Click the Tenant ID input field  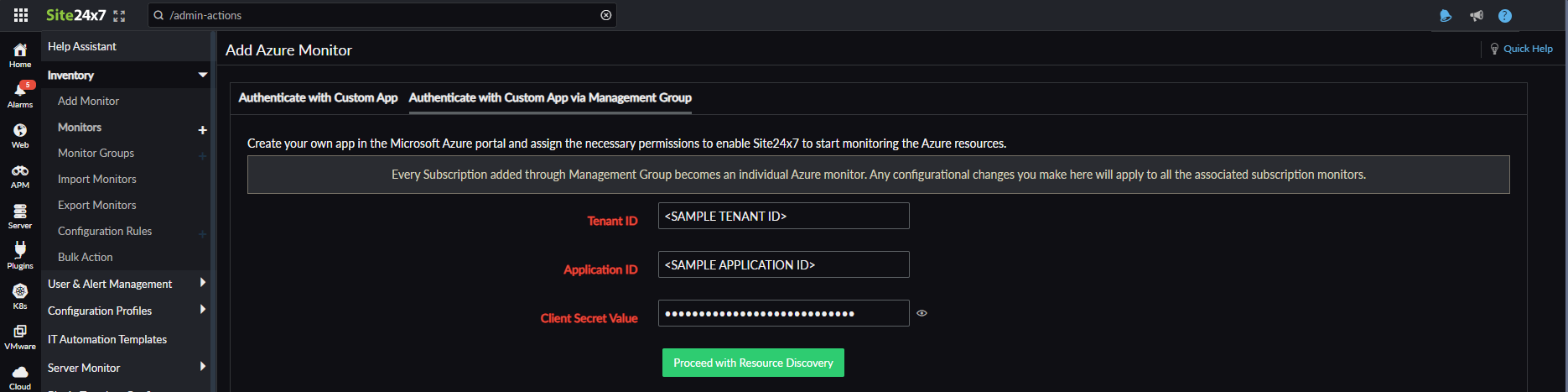point(783,217)
